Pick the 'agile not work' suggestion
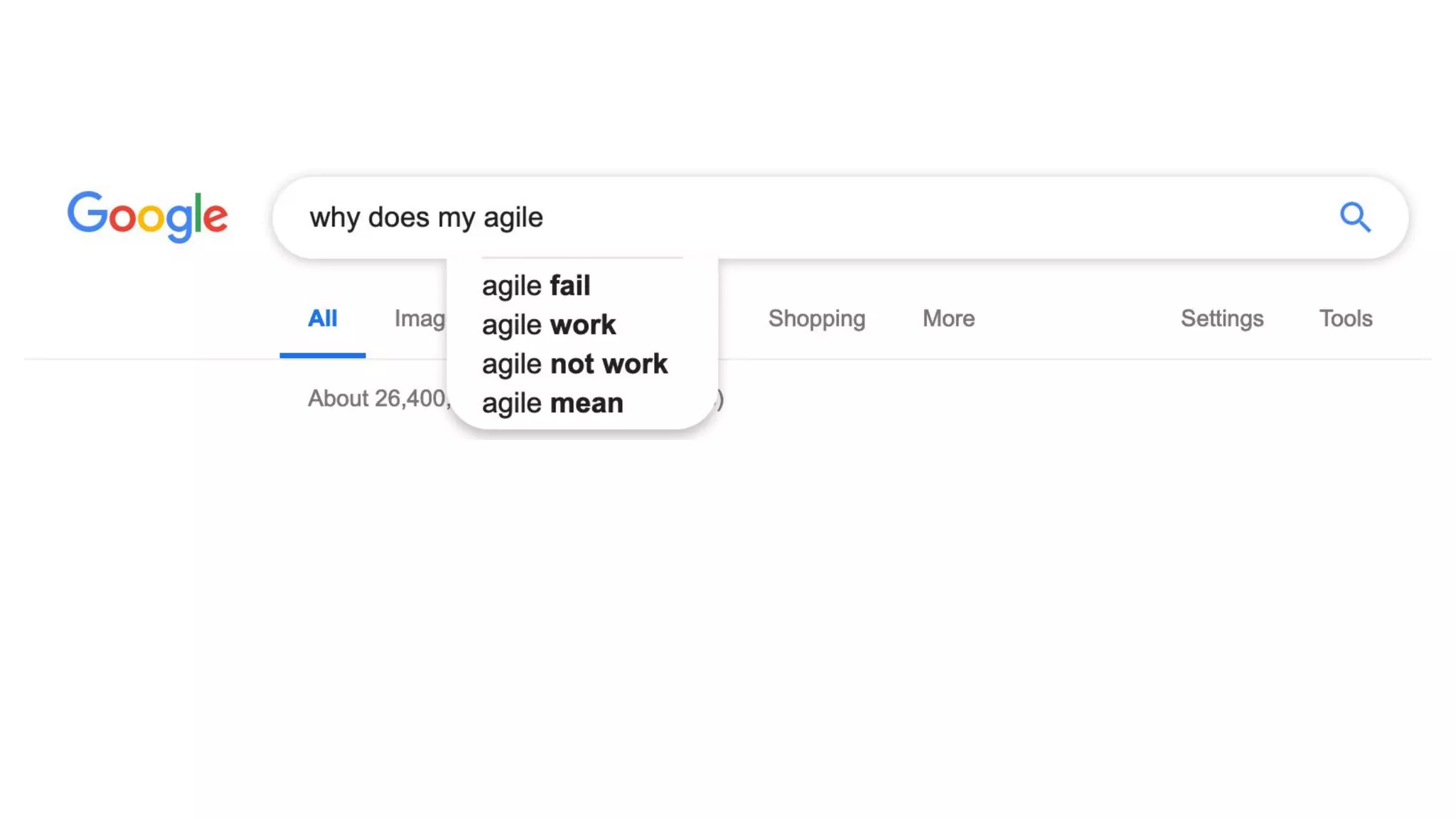Viewport: 1456px width, 819px height. pyautogui.click(x=574, y=364)
